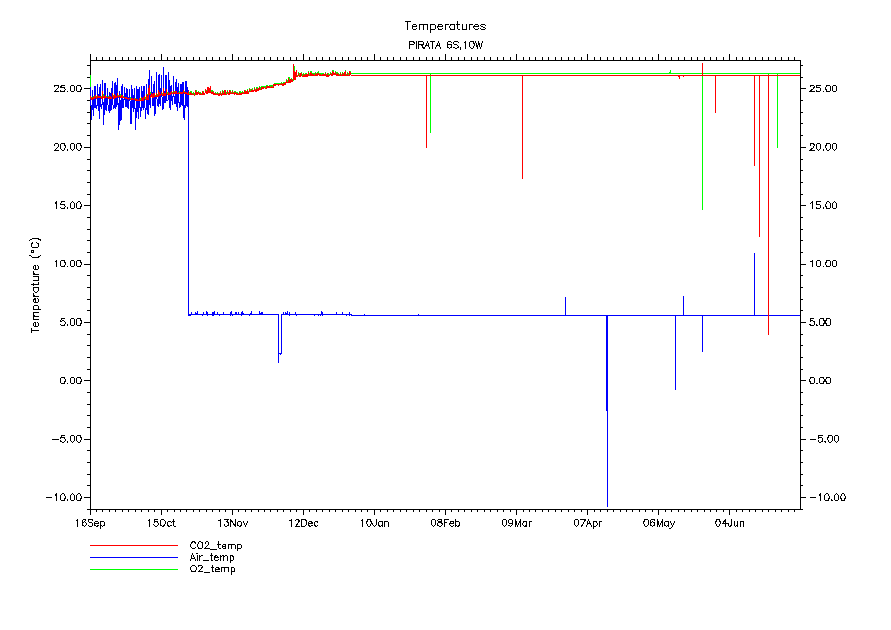
Task: Click the 20.00 tick on the left axis
Action: pos(68,147)
